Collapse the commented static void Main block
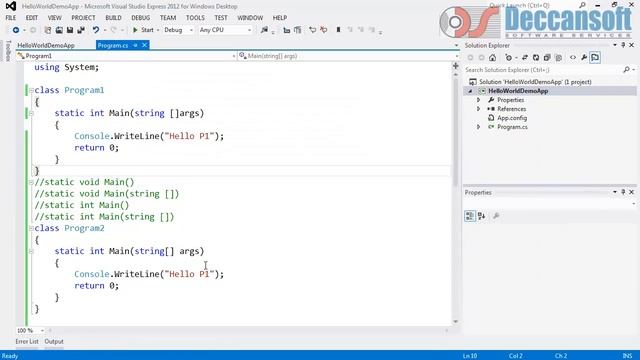Viewport: 640px width, 360px height. tap(31, 182)
